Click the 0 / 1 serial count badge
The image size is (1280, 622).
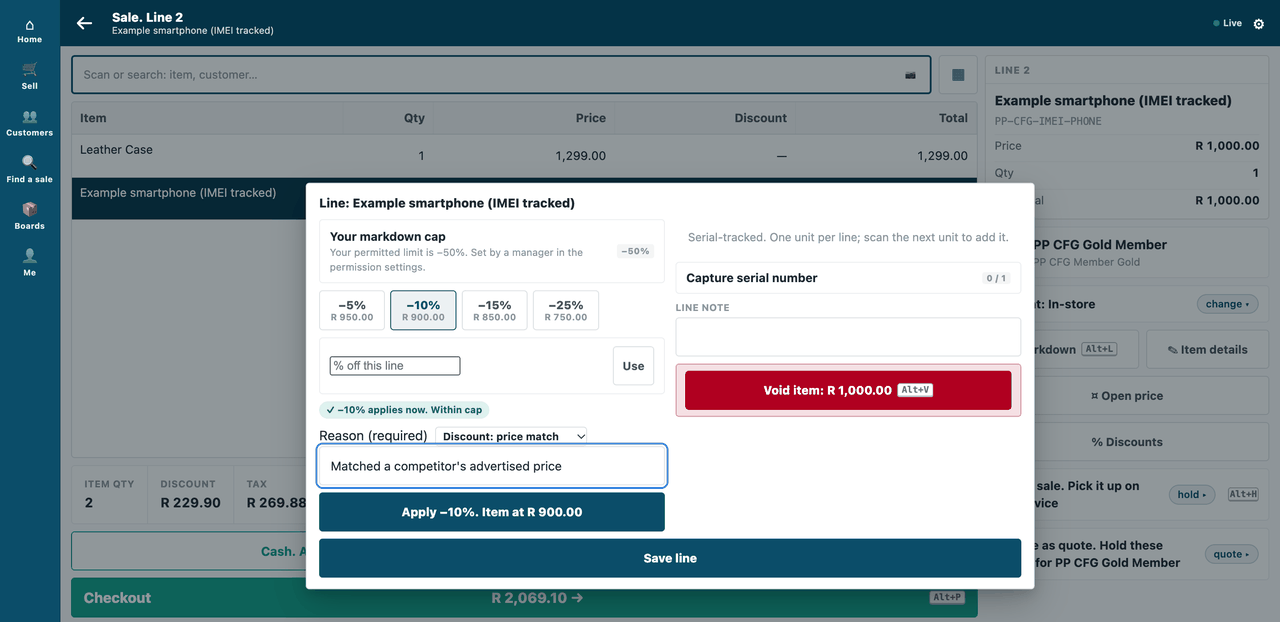click(x=996, y=278)
